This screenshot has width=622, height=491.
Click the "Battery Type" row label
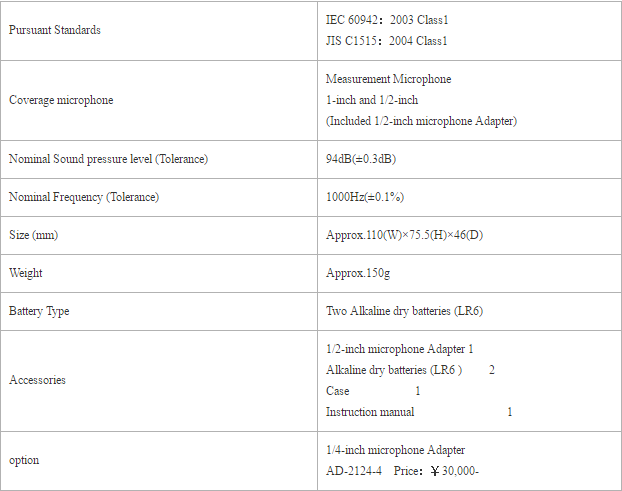pyautogui.click(x=39, y=311)
